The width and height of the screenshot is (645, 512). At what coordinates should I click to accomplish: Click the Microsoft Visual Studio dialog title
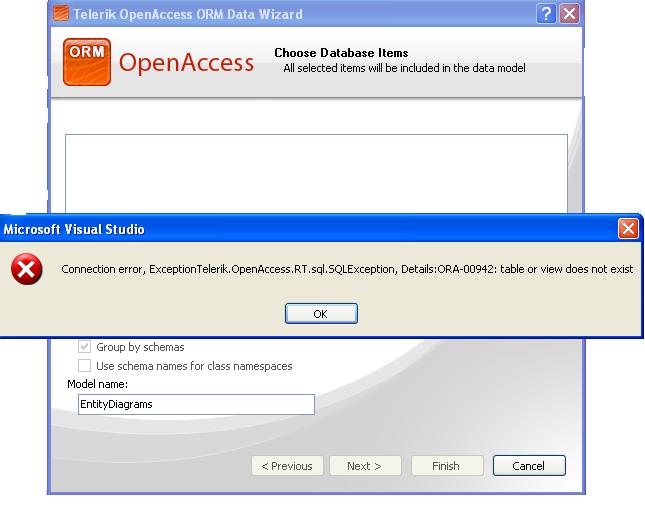(74, 229)
